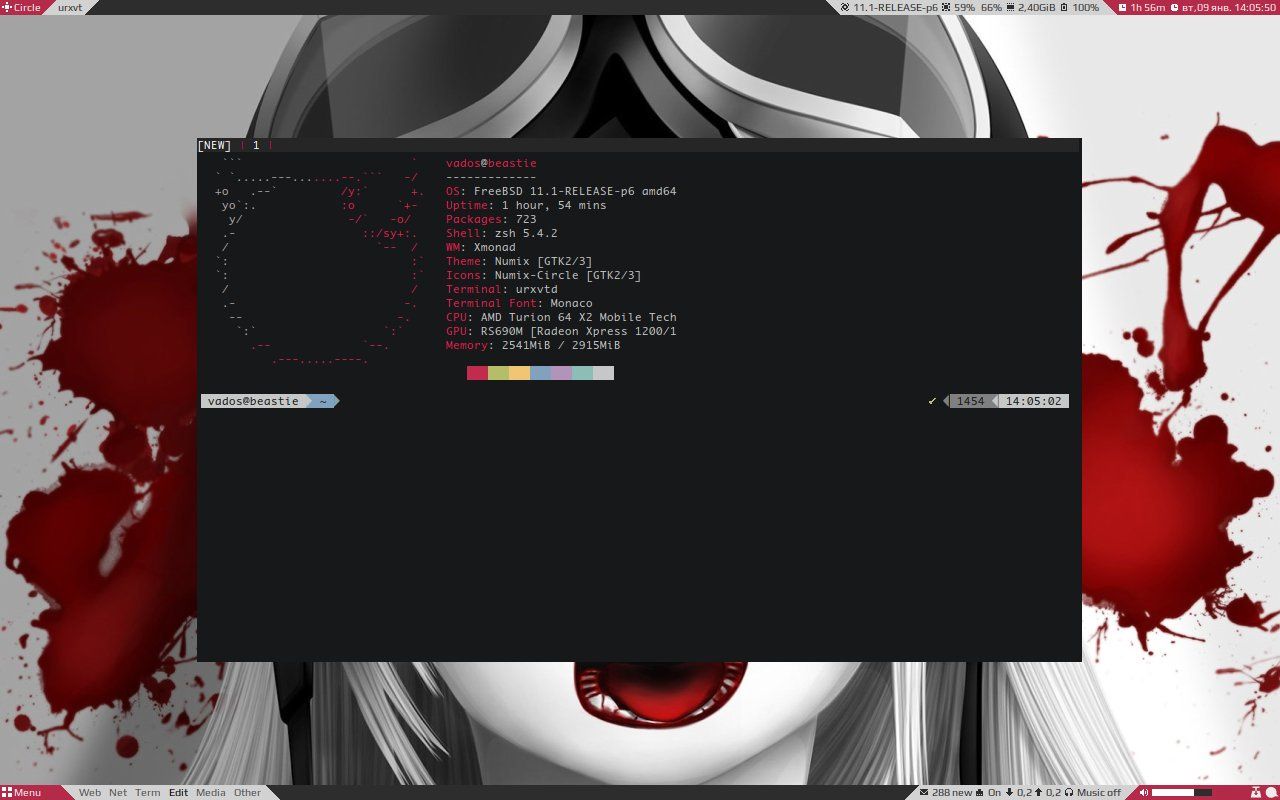Click the purple color block in neofetch
This screenshot has height=800, width=1280.
tap(561, 373)
